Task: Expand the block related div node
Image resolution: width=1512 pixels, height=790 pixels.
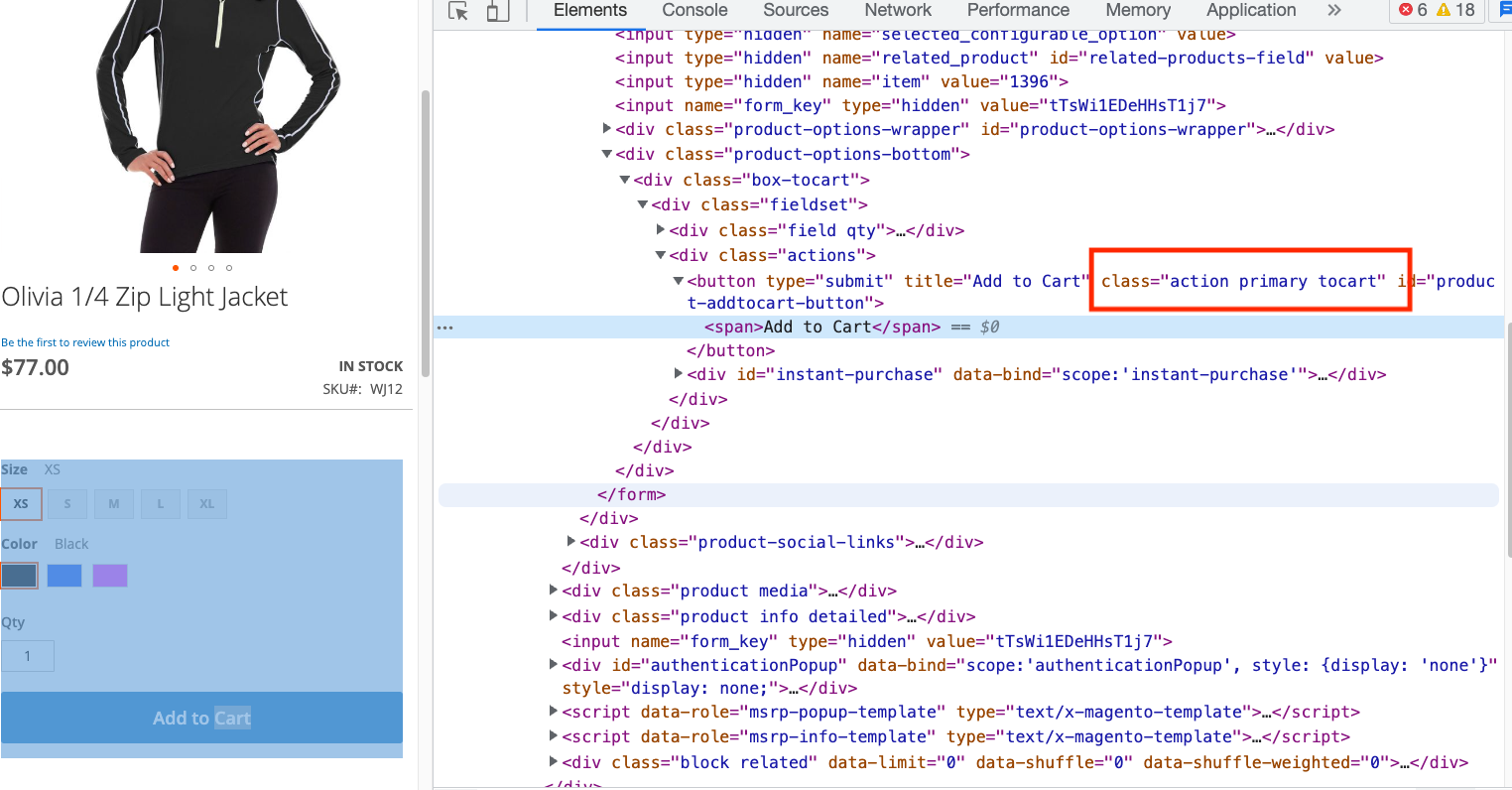Action: tap(554, 761)
